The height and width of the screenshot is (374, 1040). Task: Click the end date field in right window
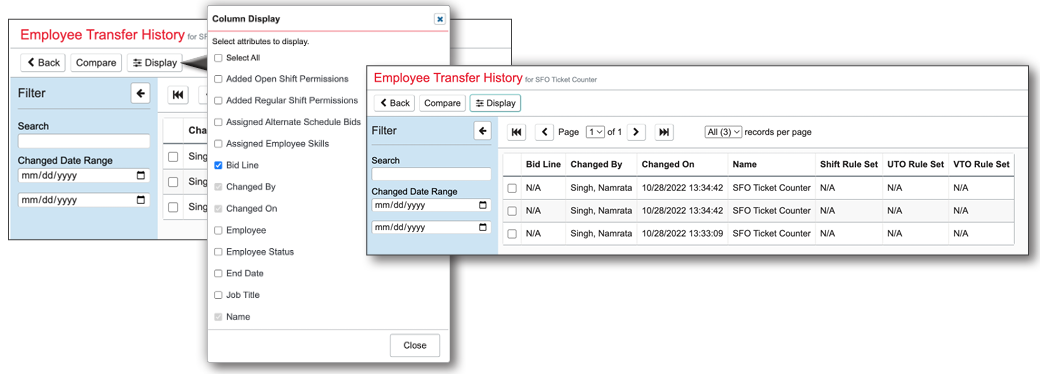click(431, 227)
